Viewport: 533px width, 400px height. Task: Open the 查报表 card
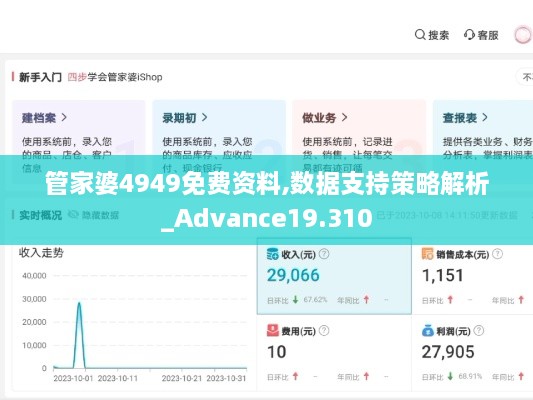483,143
